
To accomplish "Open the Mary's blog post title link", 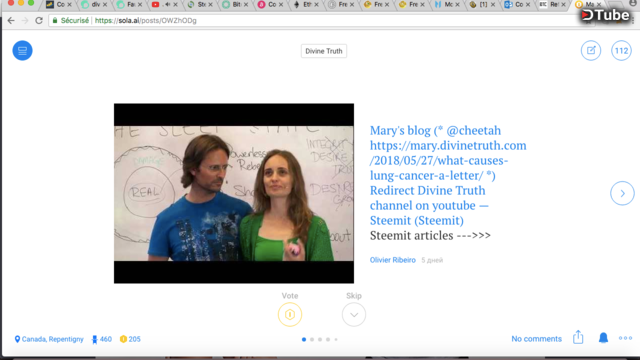I will (448, 175).
